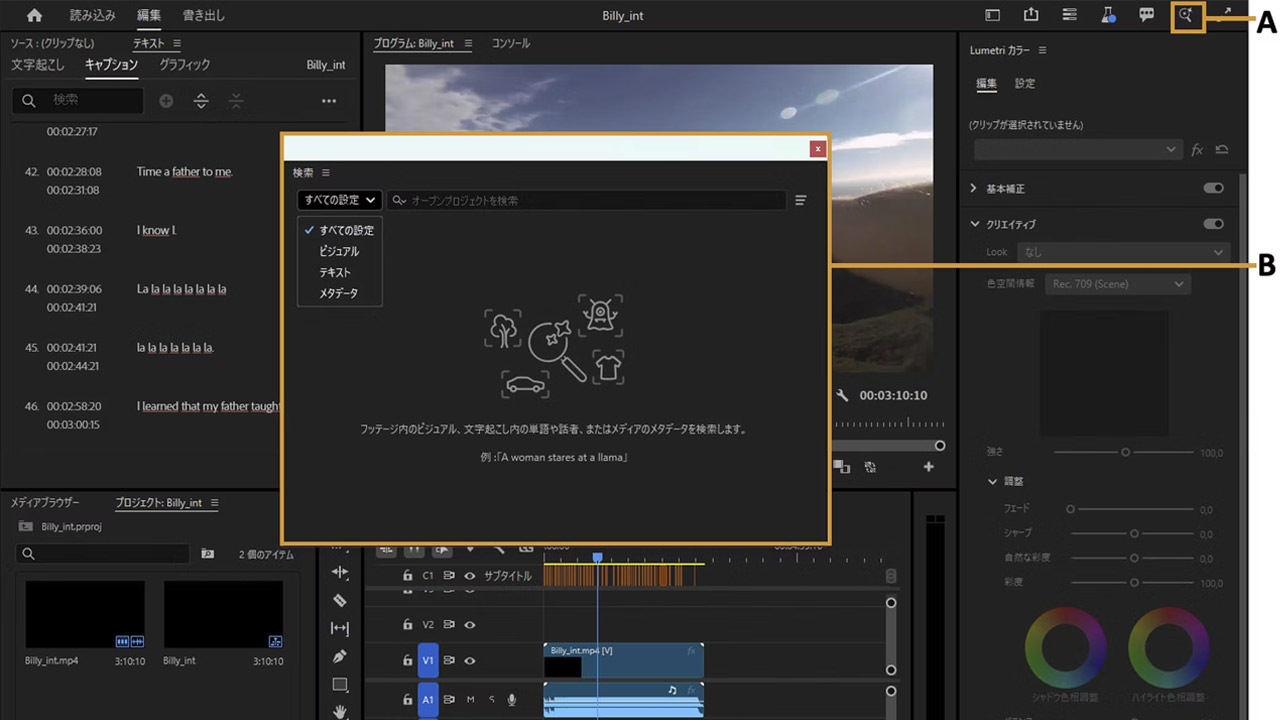
Task: Select テキスト in the search filter list
Action: [x=335, y=272]
